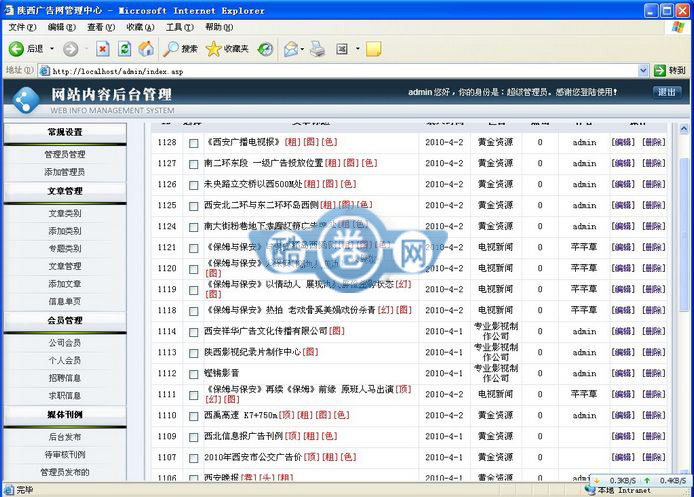Click the IE Back arrow icon
The width and height of the screenshot is (694, 497).
[x=16, y=49]
